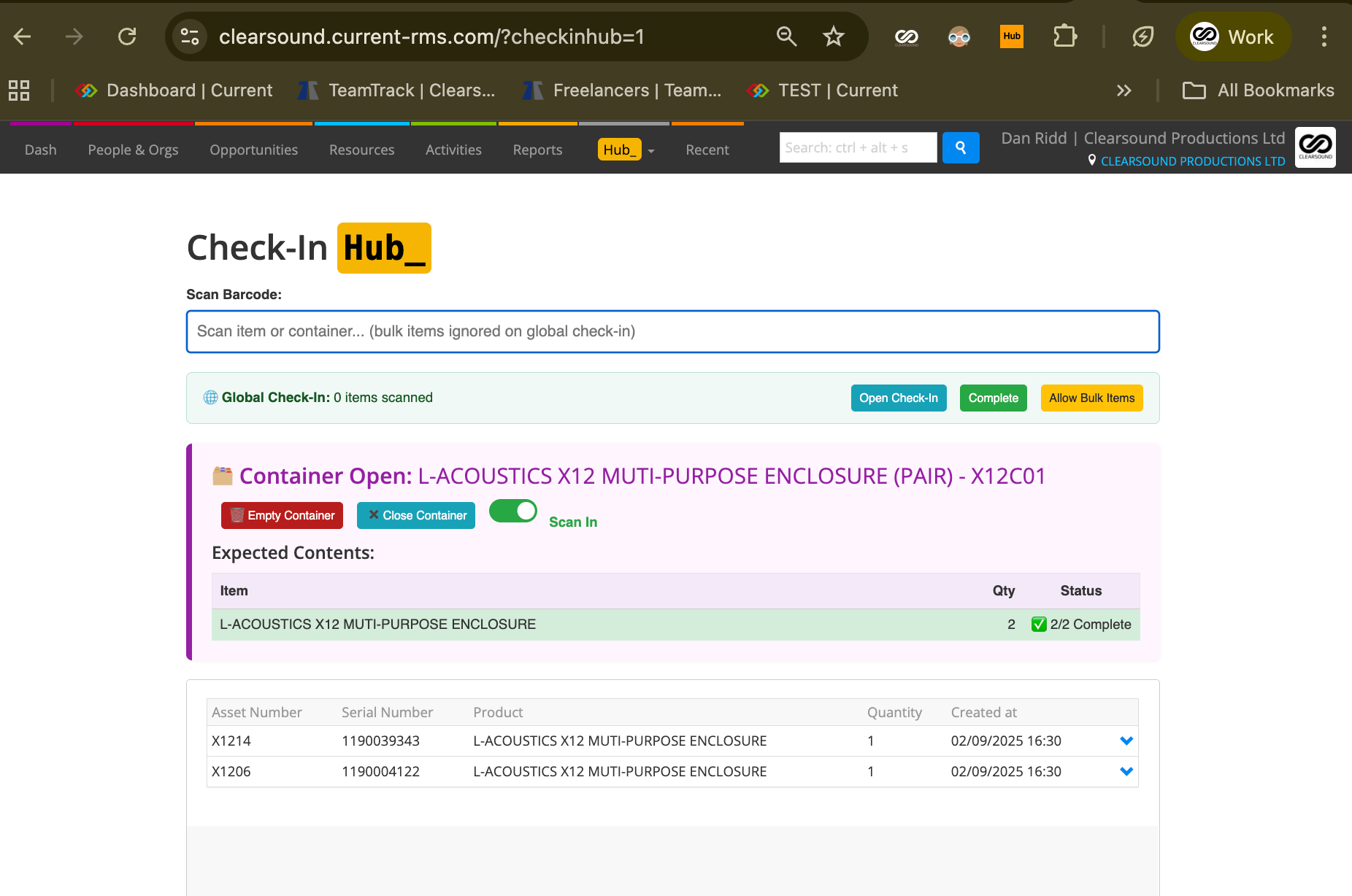Click the container box icon

click(x=223, y=476)
